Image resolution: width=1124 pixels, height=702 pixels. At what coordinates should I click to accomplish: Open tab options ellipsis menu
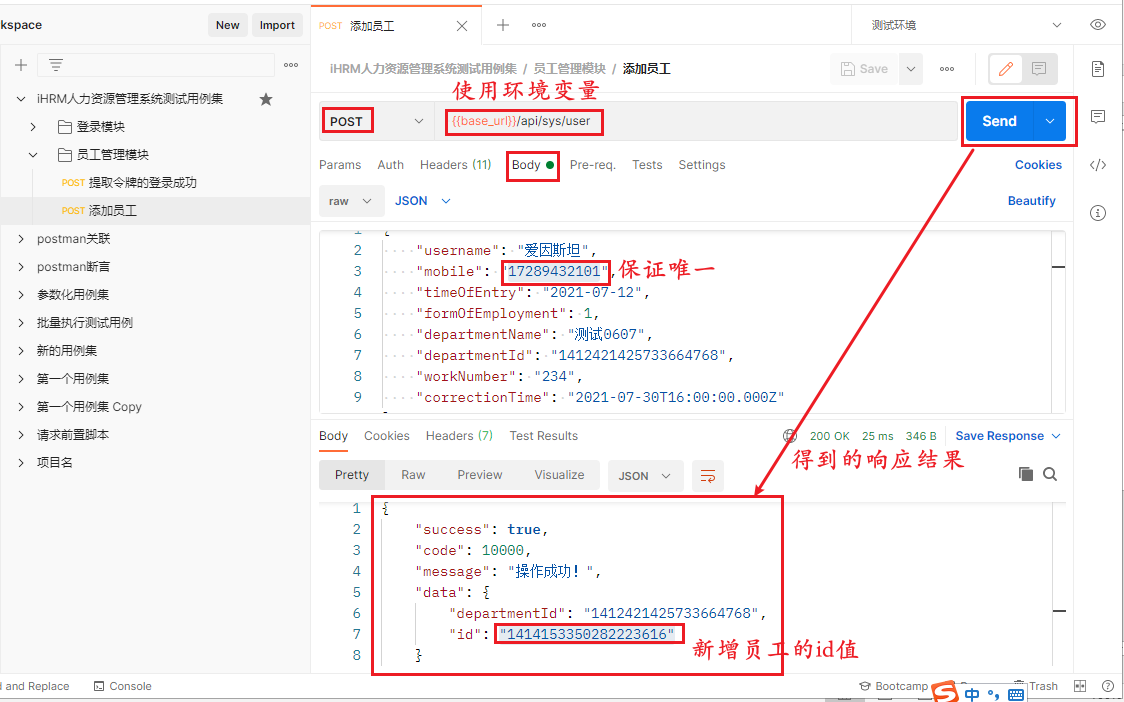[539, 25]
